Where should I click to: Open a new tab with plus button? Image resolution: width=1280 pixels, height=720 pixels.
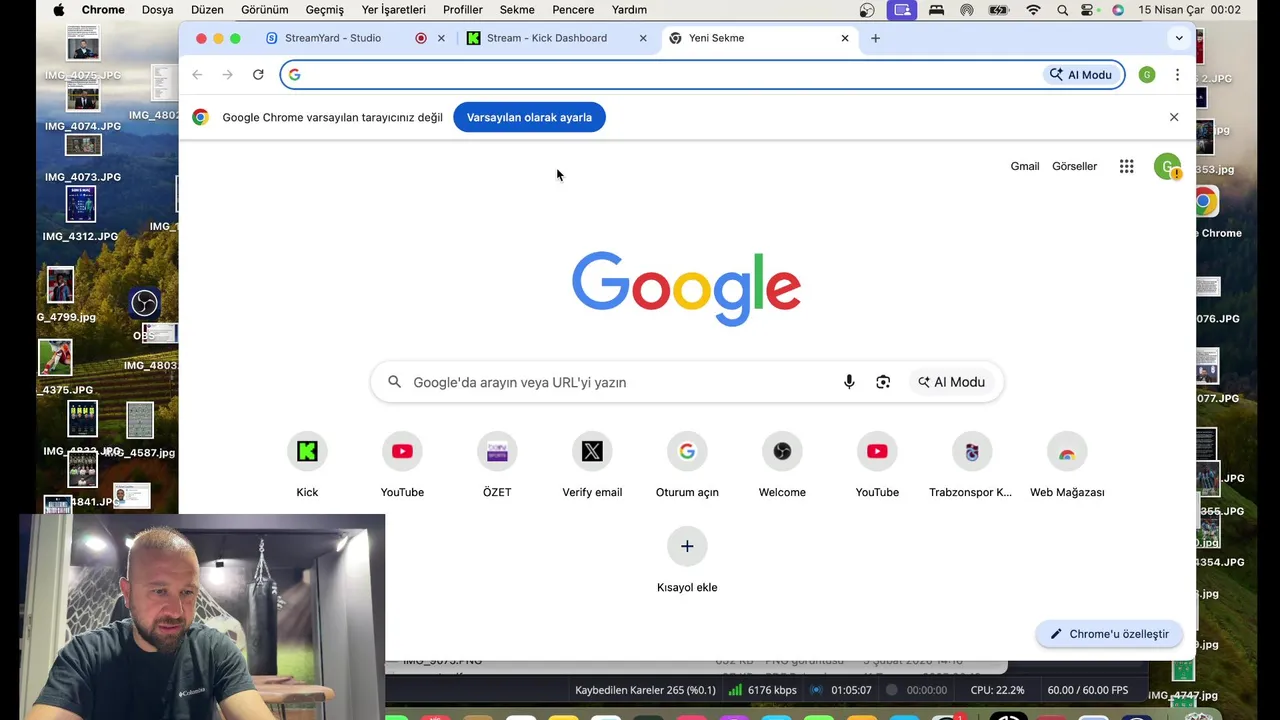click(875, 38)
